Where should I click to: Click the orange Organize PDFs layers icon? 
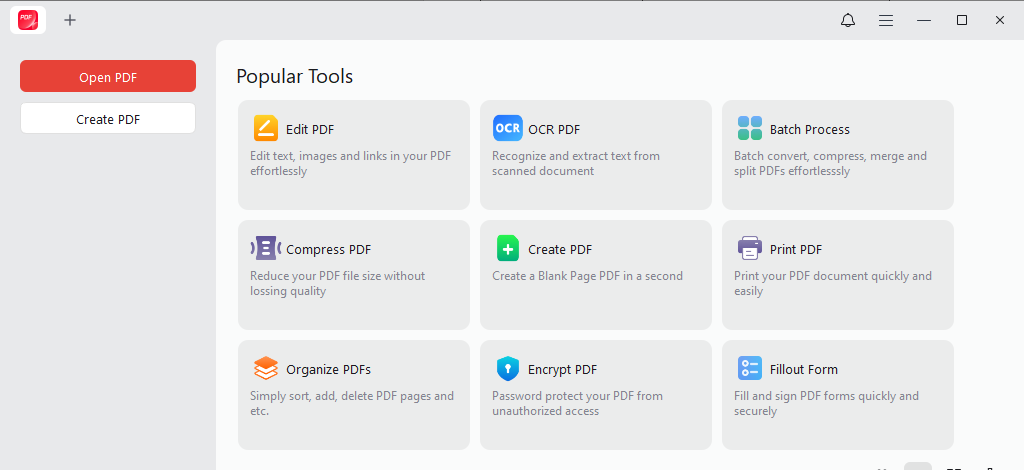[x=266, y=369]
